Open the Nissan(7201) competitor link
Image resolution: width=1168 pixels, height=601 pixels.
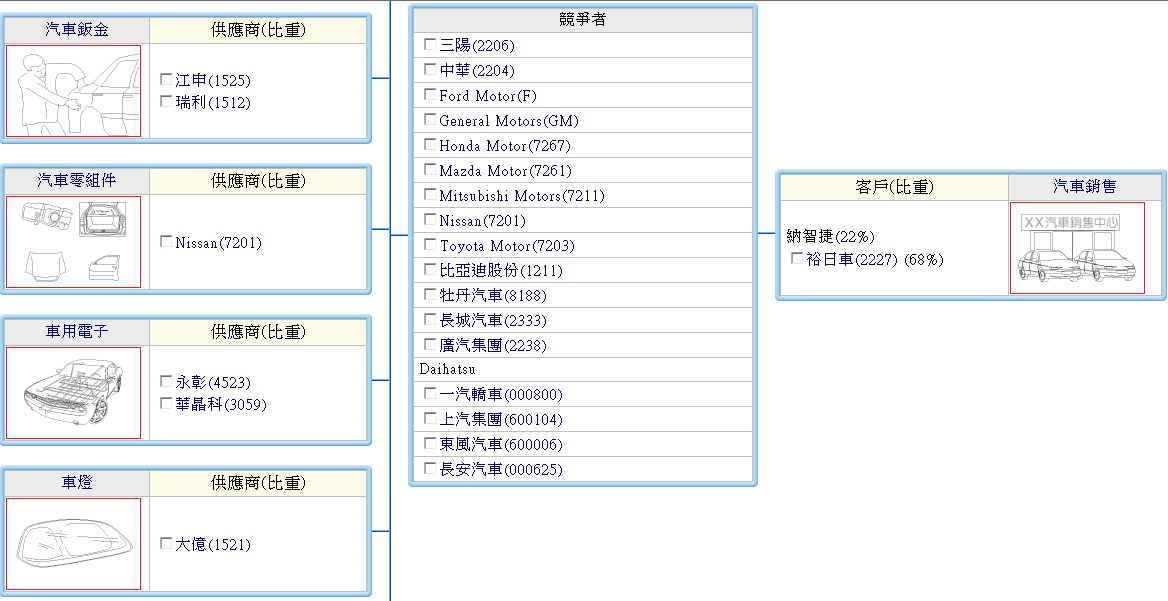pyautogui.click(x=483, y=221)
